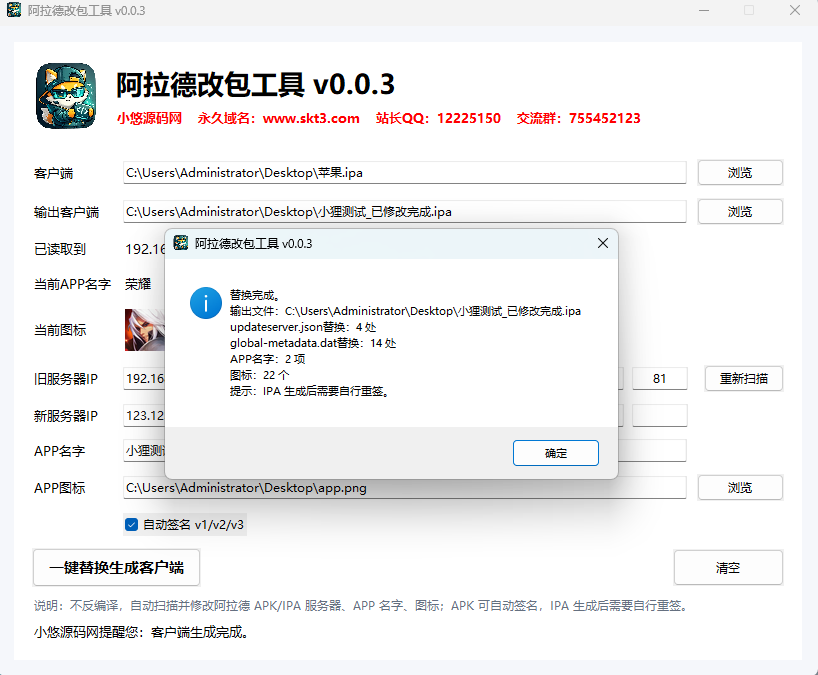Image resolution: width=818 pixels, height=675 pixels.
Task: Click the 清空 button
Action: click(x=728, y=568)
